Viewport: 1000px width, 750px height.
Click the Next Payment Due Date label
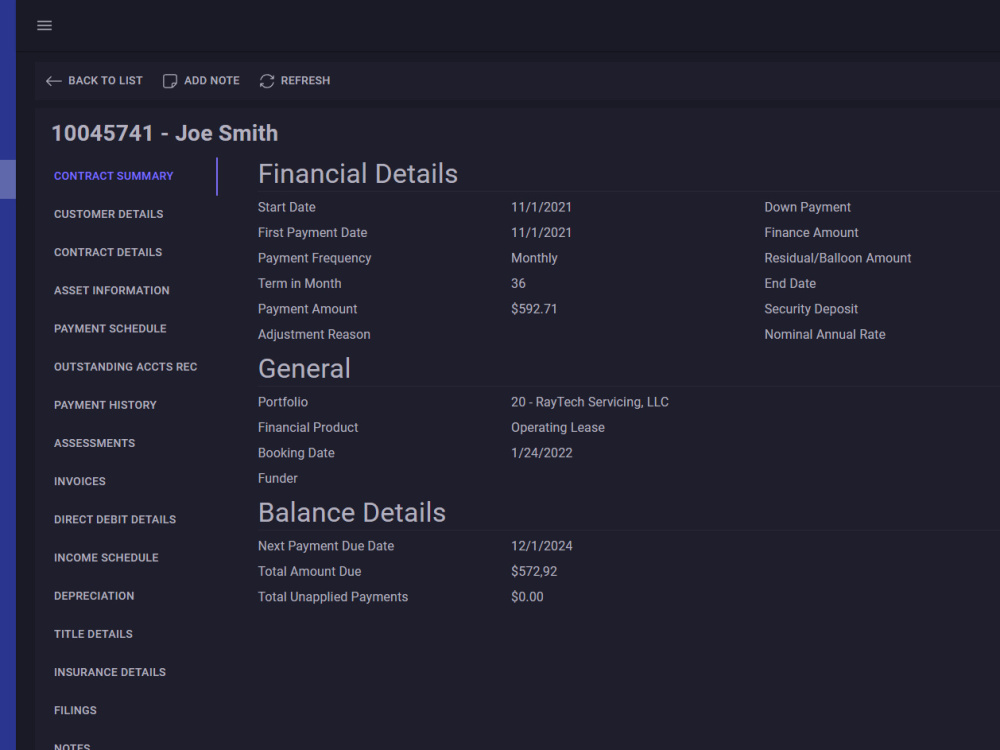click(x=326, y=547)
